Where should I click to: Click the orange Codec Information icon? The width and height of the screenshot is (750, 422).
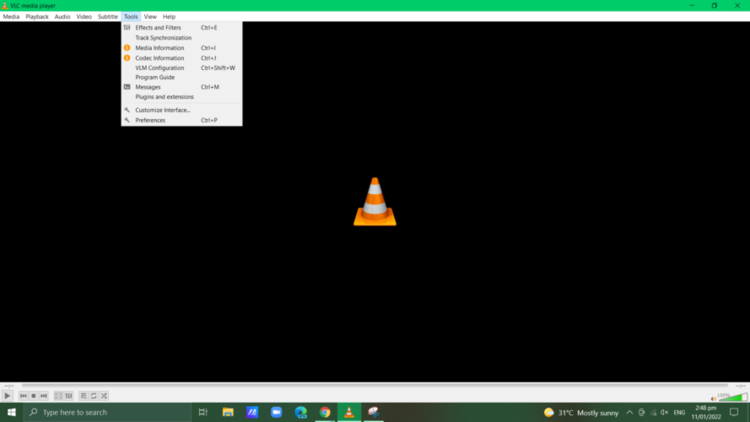point(127,58)
